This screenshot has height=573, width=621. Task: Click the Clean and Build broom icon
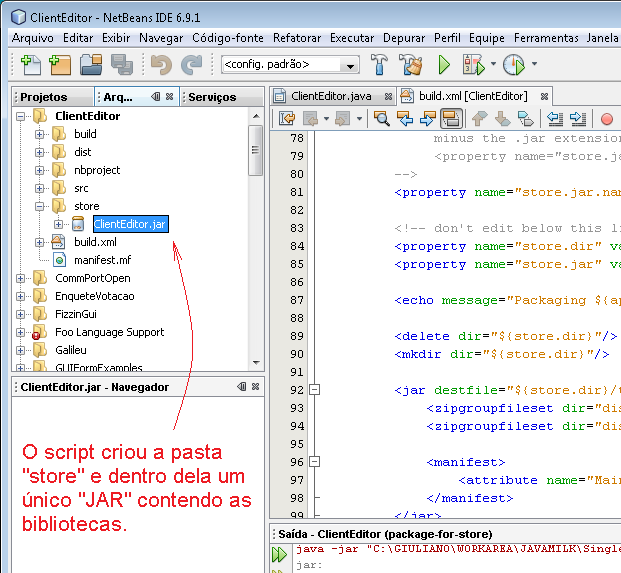(410, 64)
